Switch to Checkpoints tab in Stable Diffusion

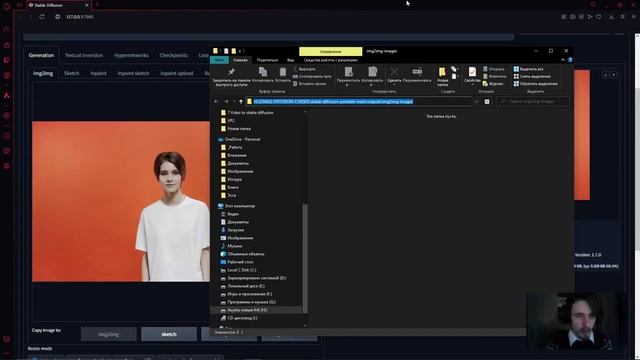tap(173, 55)
